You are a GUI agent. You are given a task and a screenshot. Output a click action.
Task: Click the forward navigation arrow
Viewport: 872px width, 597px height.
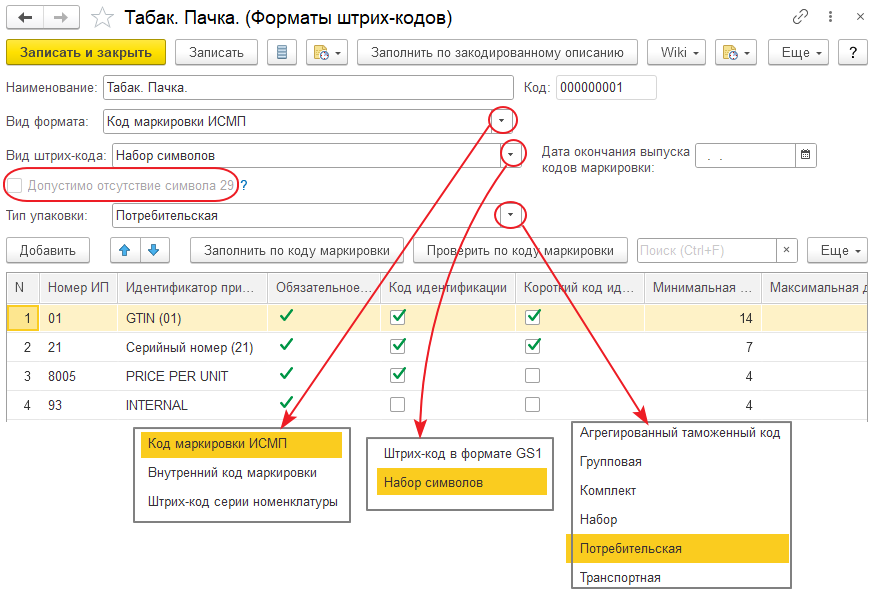tap(60, 17)
